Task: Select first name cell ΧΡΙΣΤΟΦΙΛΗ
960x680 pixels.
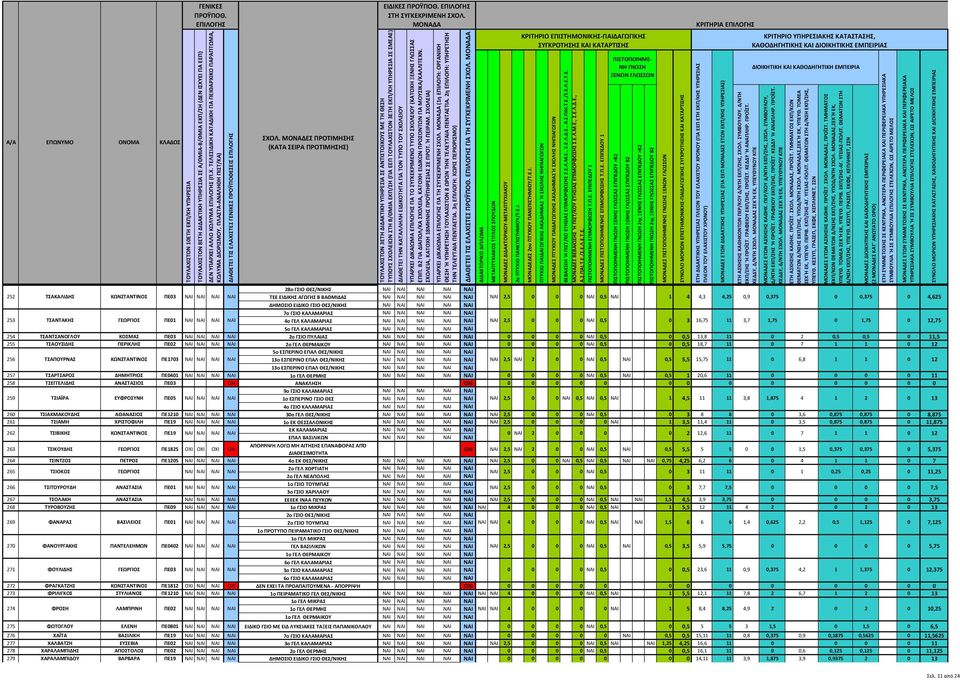Action: (x=129, y=422)
